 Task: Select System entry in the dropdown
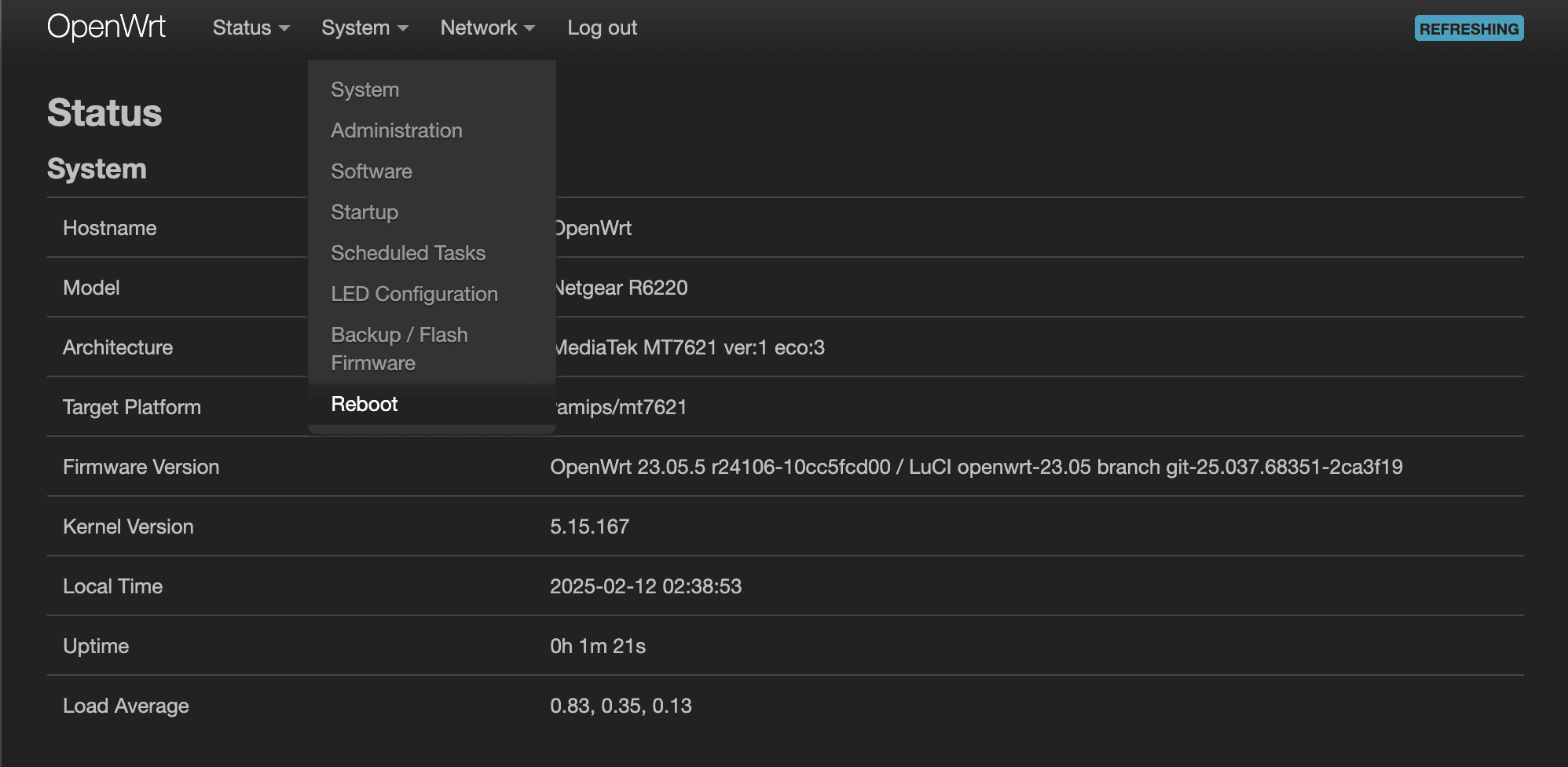432,90
